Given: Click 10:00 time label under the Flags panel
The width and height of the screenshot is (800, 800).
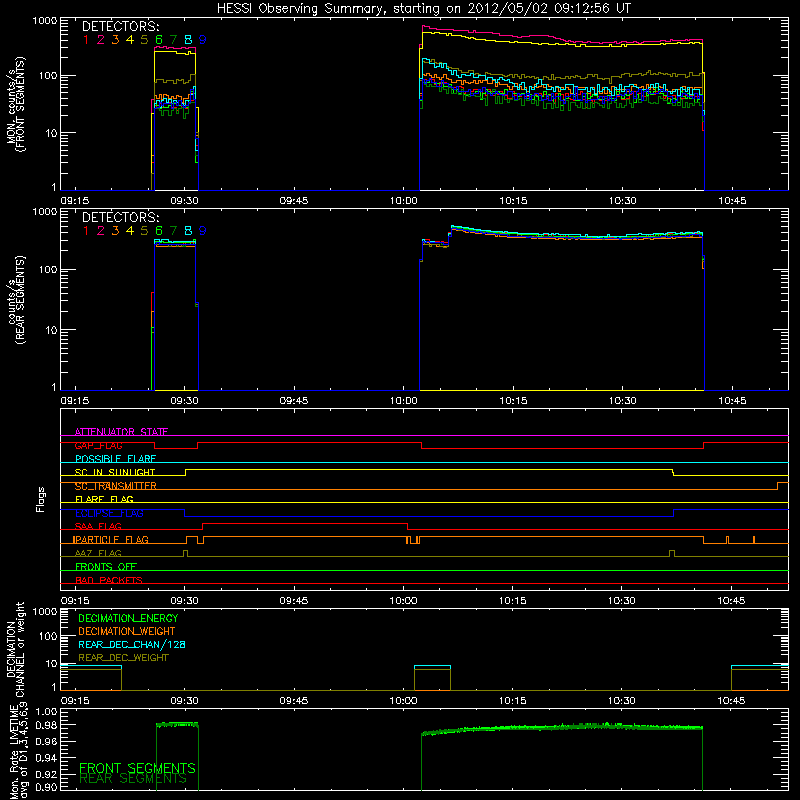Looking at the screenshot, I should point(403,601).
